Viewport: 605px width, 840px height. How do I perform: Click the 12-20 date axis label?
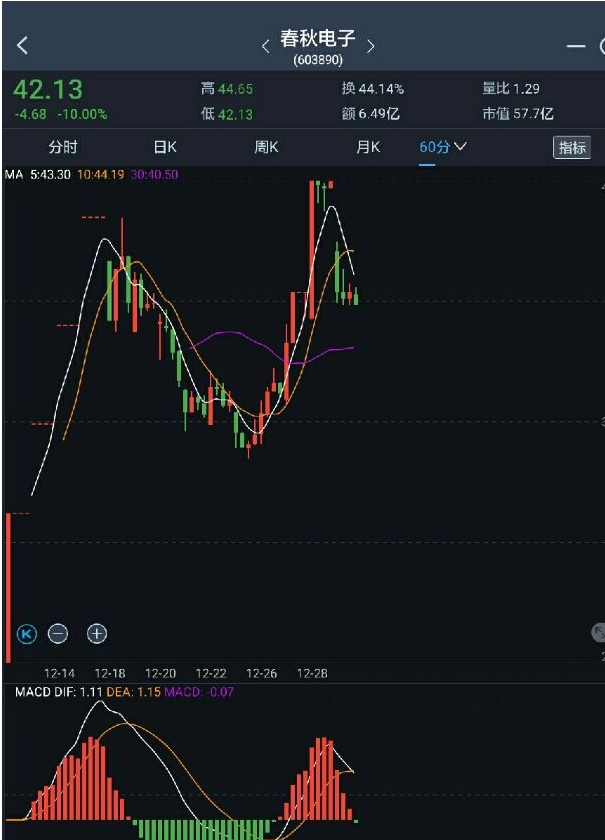pos(160,673)
